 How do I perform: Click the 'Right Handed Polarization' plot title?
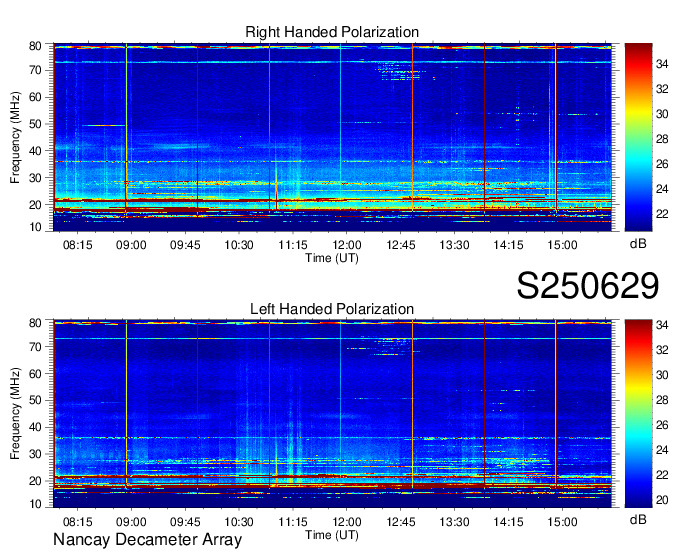[x=332, y=32]
